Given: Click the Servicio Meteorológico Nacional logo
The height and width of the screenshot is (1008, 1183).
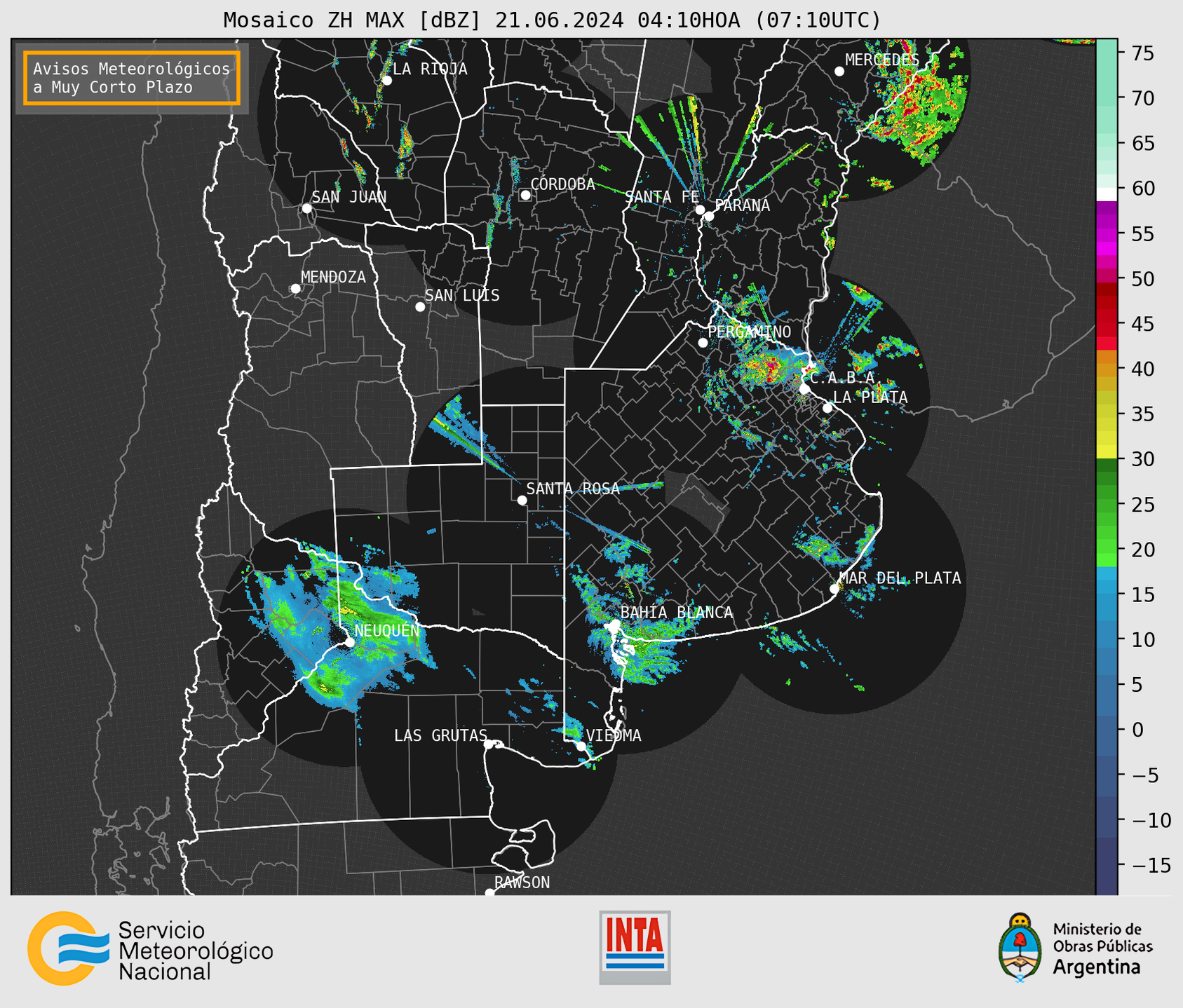Looking at the screenshot, I should pyautogui.click(x=150, y=948).
